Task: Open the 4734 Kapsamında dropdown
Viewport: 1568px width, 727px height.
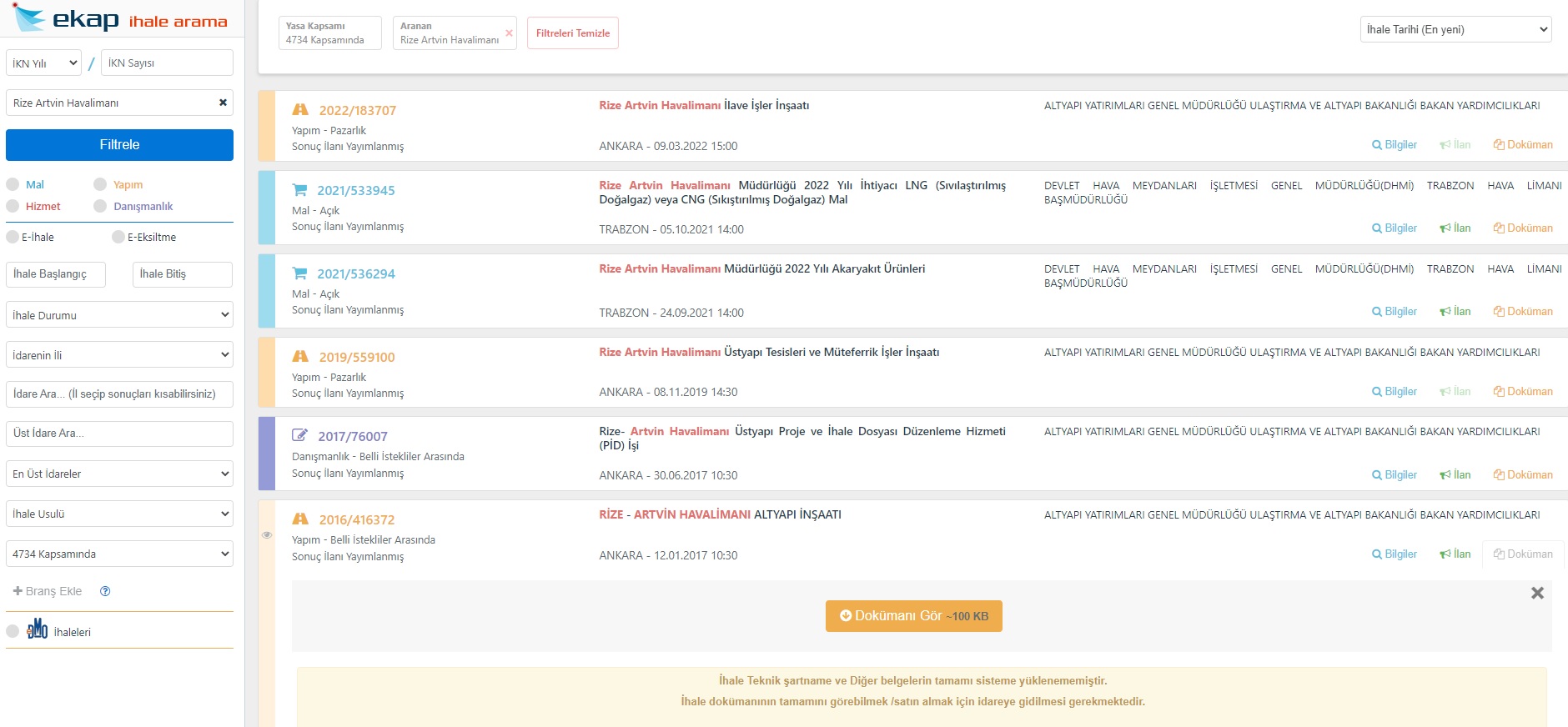Action: pos(119,554)
